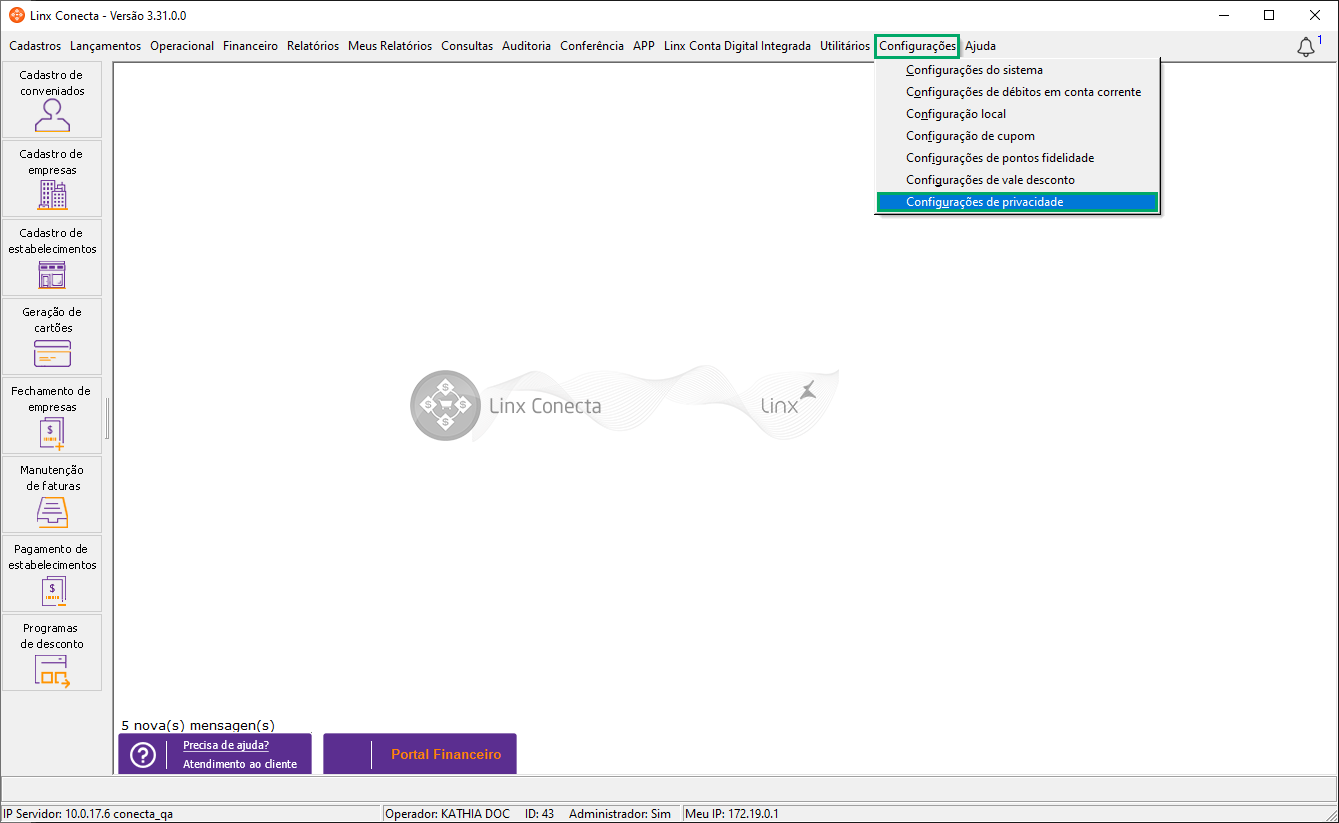Open Linx Conta Digital Integrada menu

(x=737, y=46)
